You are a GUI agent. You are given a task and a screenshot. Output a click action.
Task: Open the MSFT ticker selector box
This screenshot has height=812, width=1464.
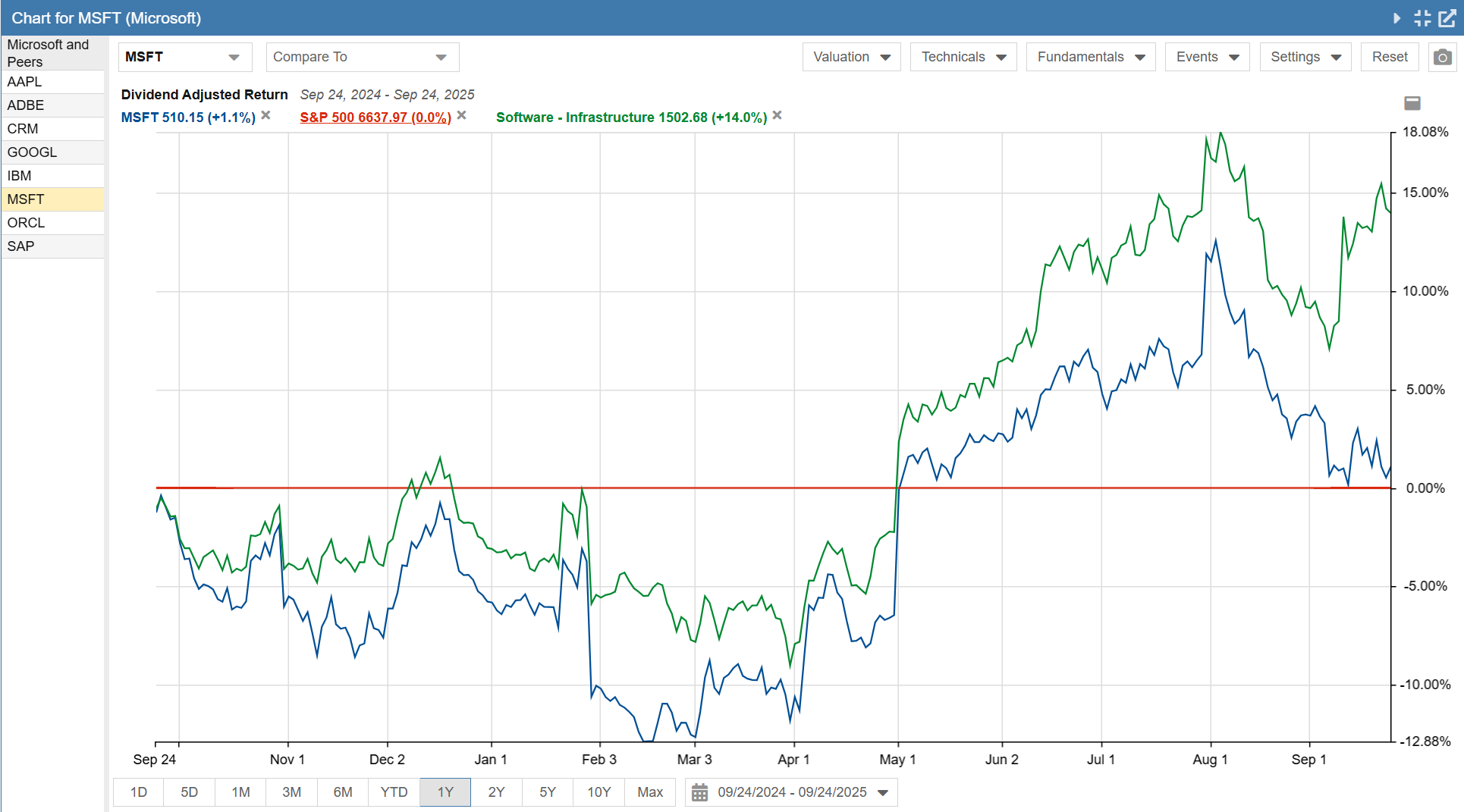tap(184, 57)
